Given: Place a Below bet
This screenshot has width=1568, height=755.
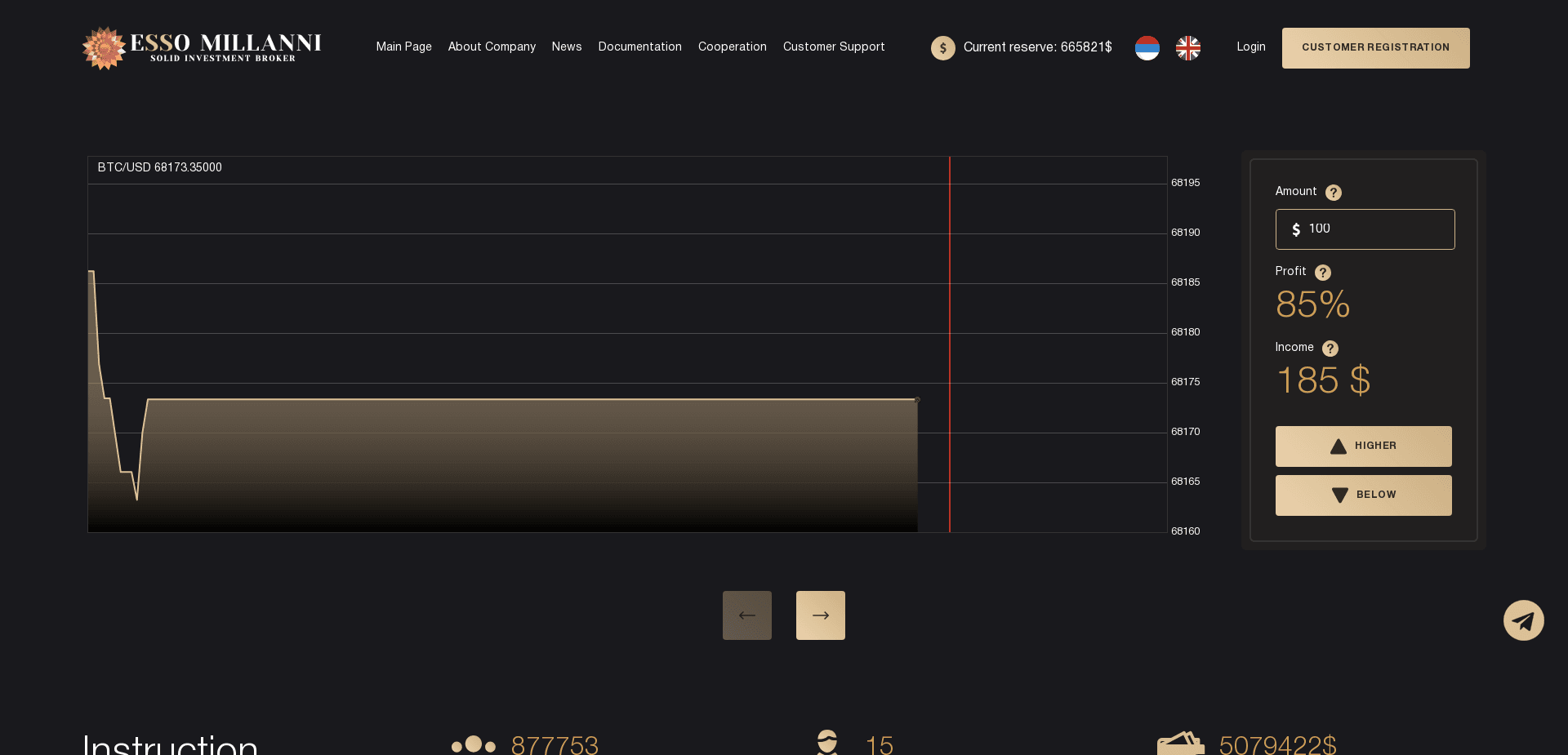Looking at the screenshot, I should point(1363,495).
